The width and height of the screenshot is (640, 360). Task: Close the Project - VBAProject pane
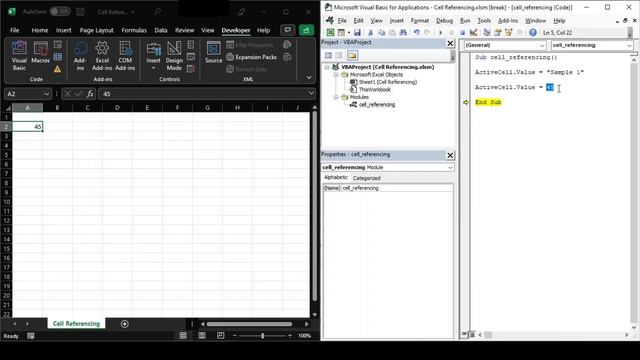(450, 43)
